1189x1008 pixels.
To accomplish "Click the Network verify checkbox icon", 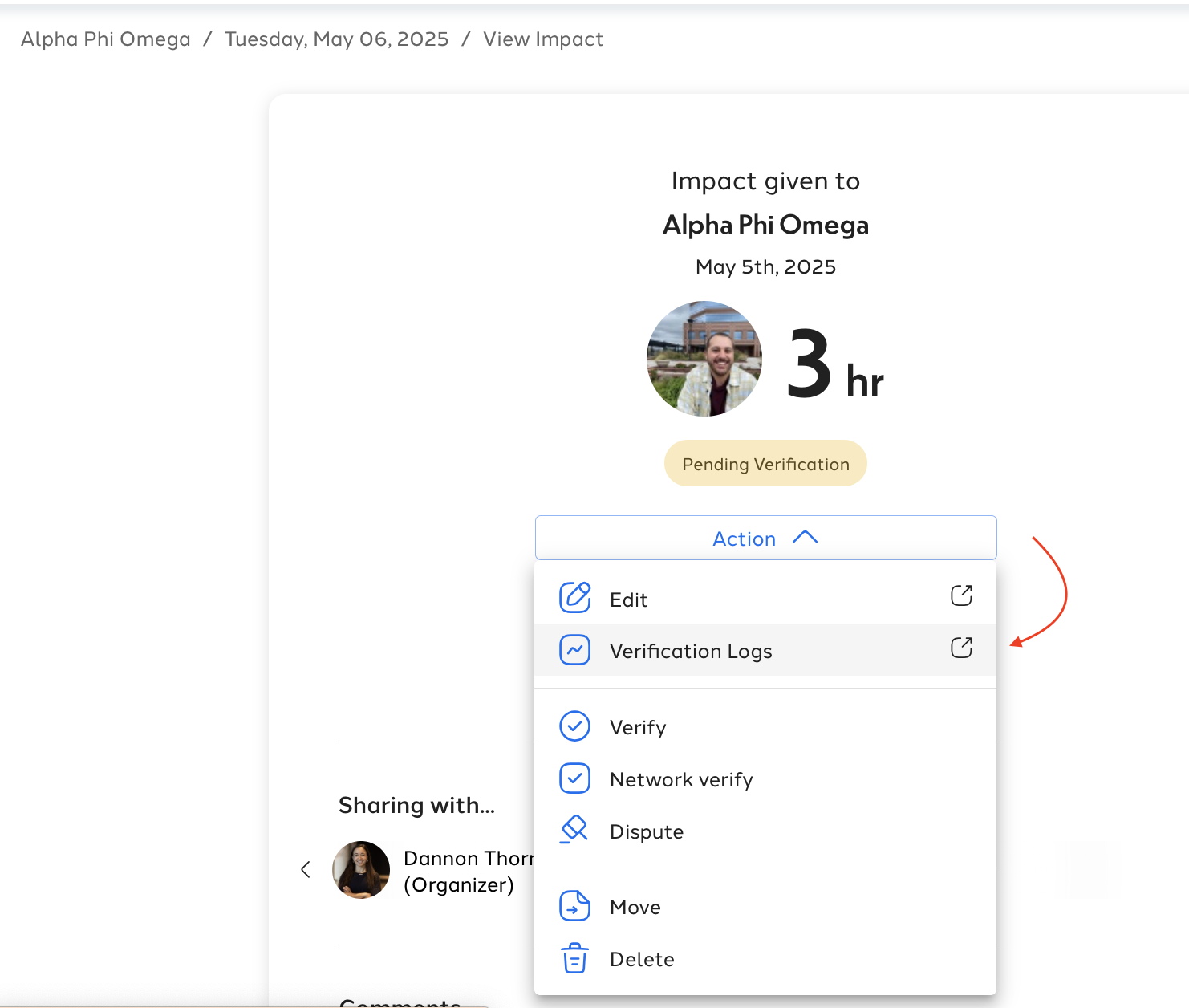I will tap(574, 778).
